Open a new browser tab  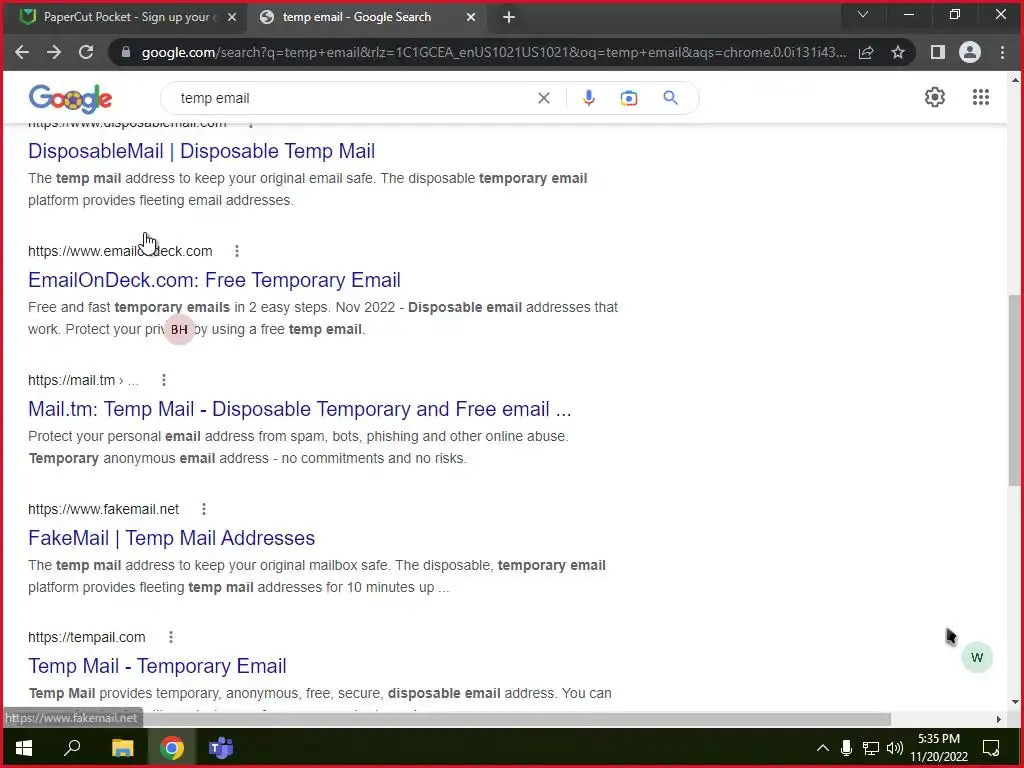(509, 18)
